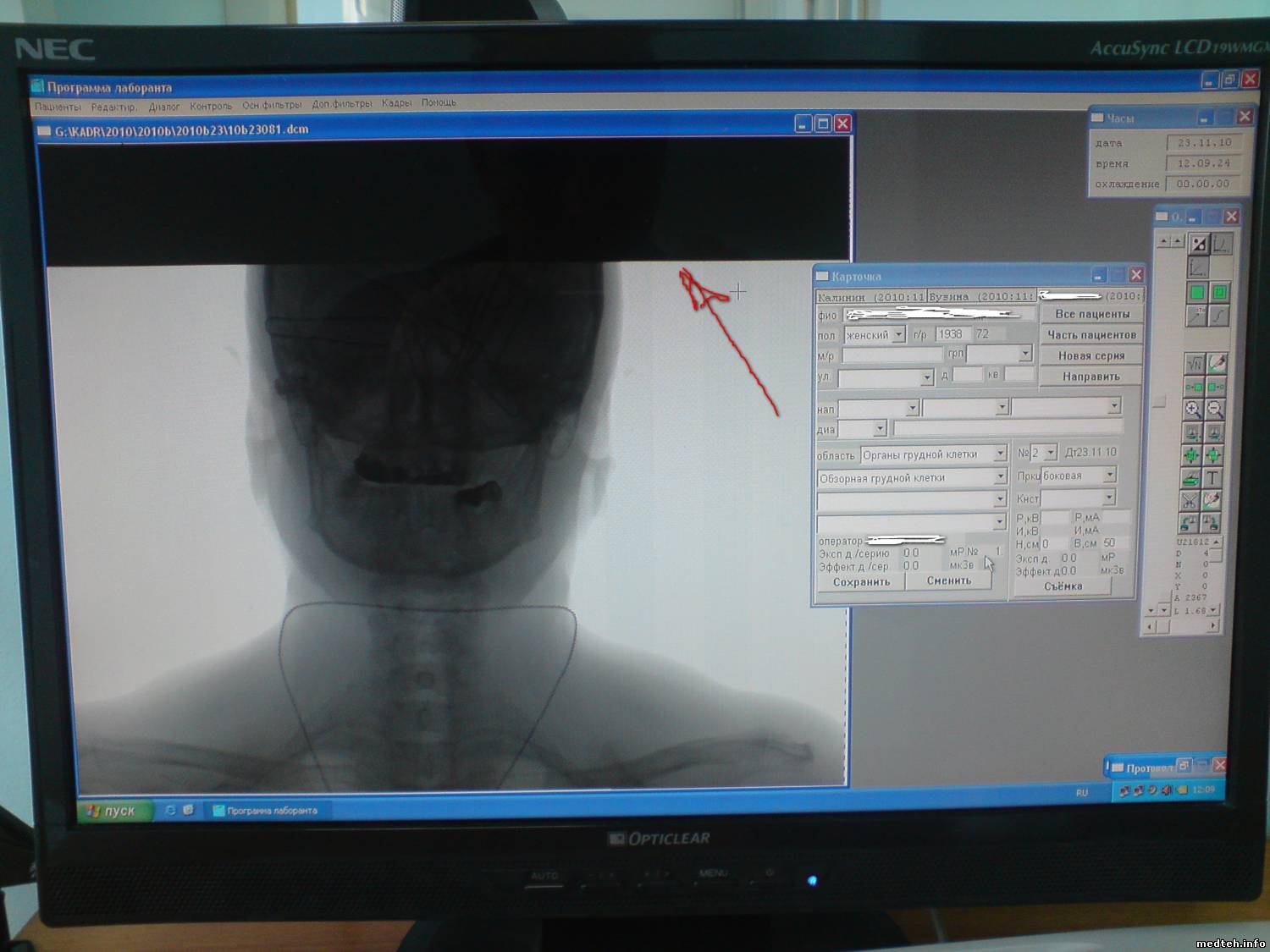Select the zoom in magnifier tool
This screenshot has height=952, width=1270.
[1193, 410]
